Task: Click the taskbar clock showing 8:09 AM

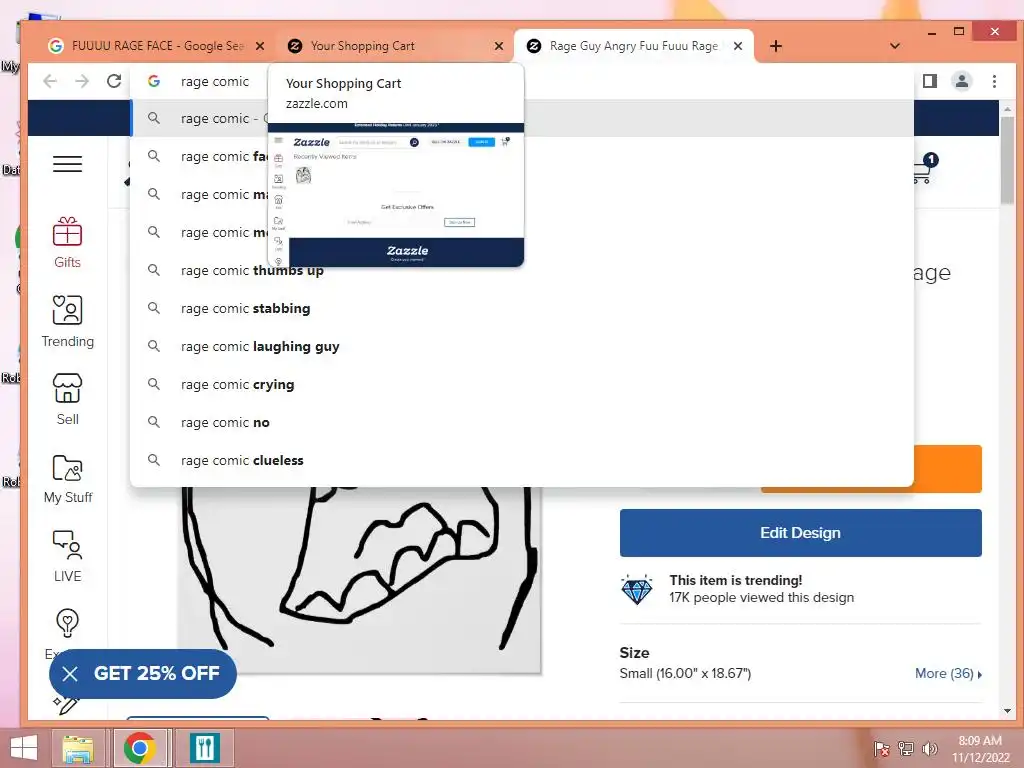Action: pyautogui.click(x=980, y=749)
